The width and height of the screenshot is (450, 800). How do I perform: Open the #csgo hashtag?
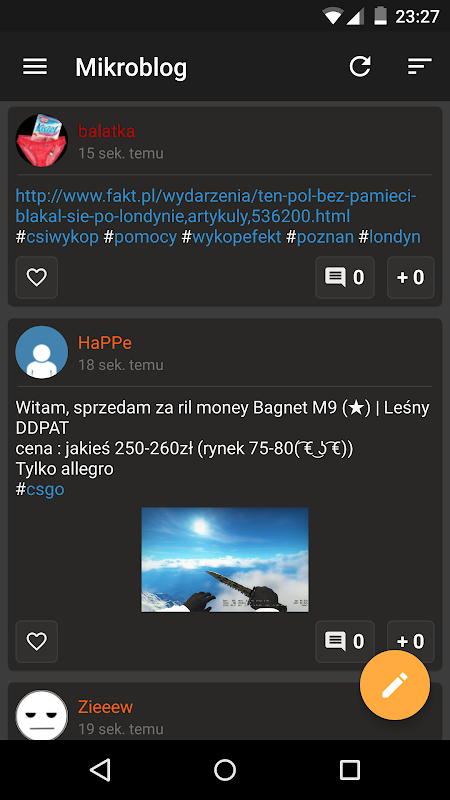click(40, 489)
